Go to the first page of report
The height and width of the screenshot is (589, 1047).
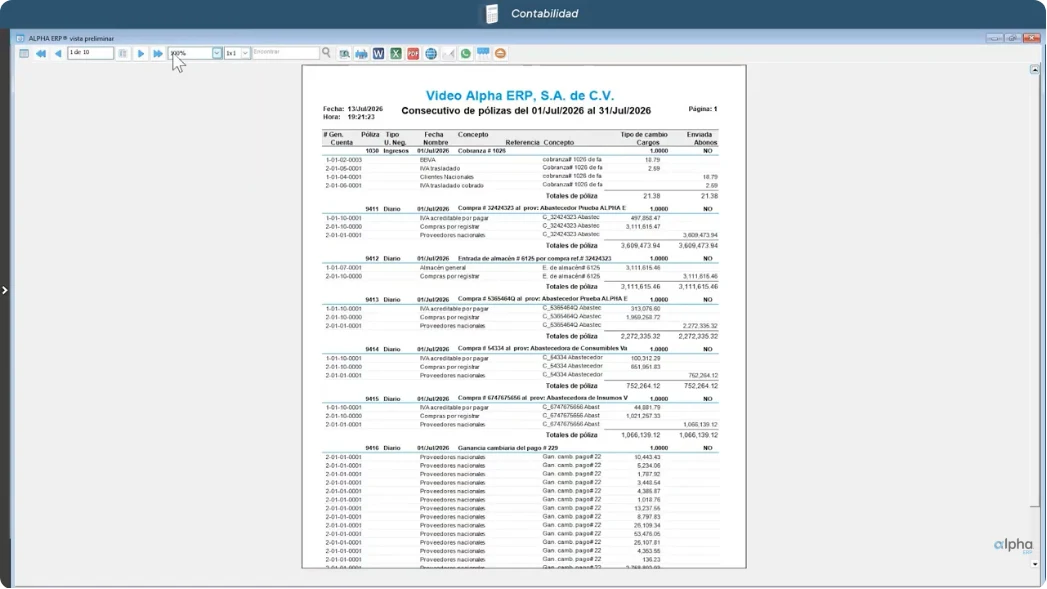click(x=41, y=53)
